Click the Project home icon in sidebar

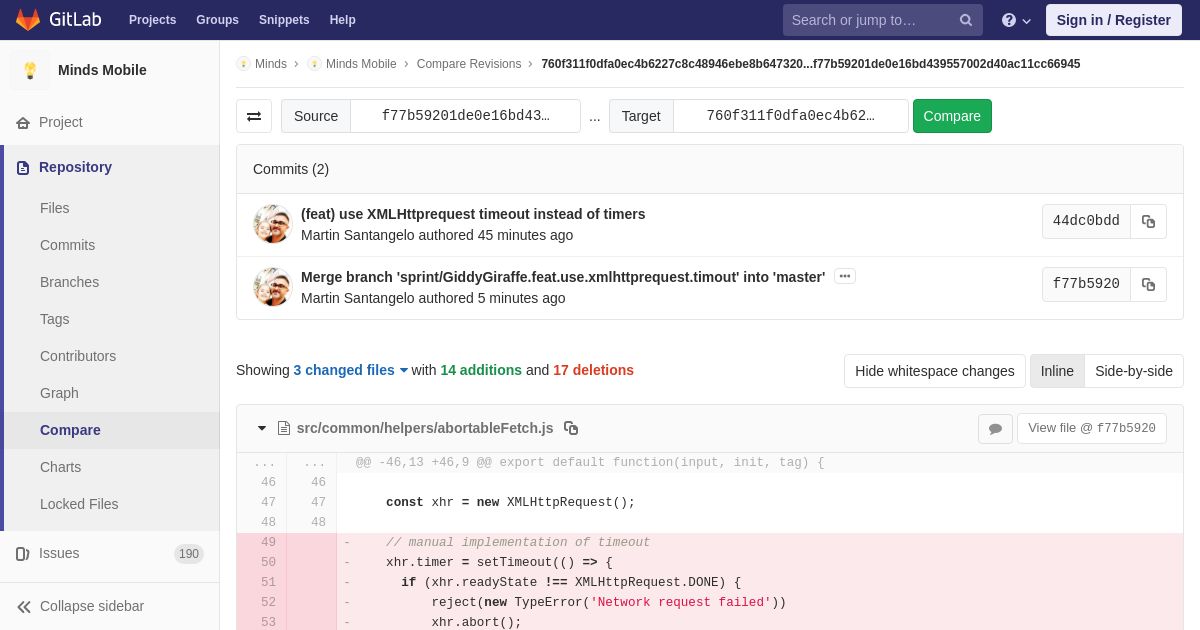[x=23, y=123]
